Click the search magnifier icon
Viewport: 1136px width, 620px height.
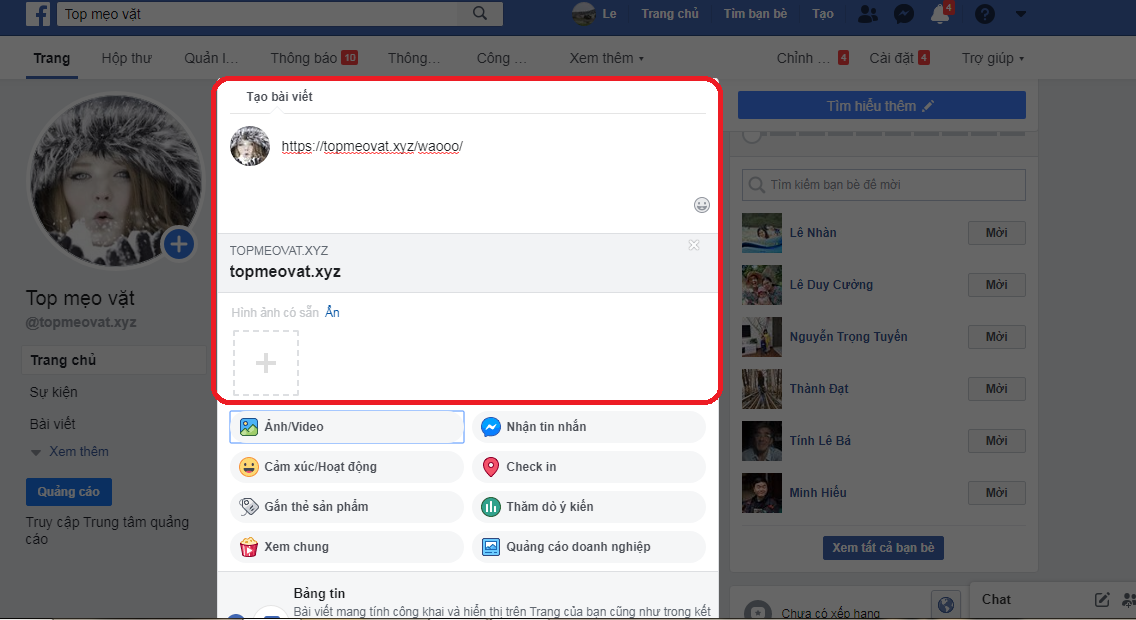click(480, 14)
